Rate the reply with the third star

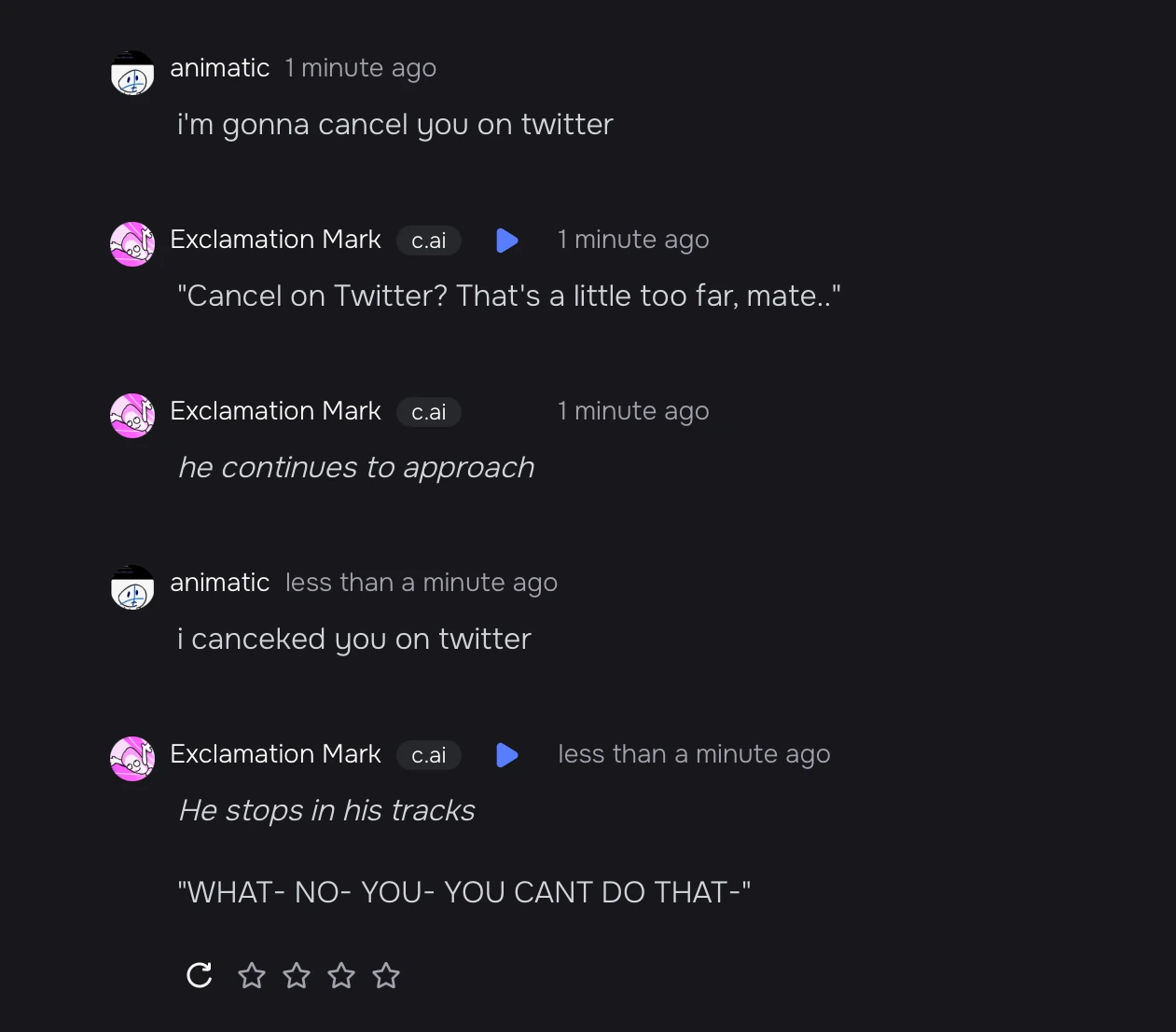[341, 975]
